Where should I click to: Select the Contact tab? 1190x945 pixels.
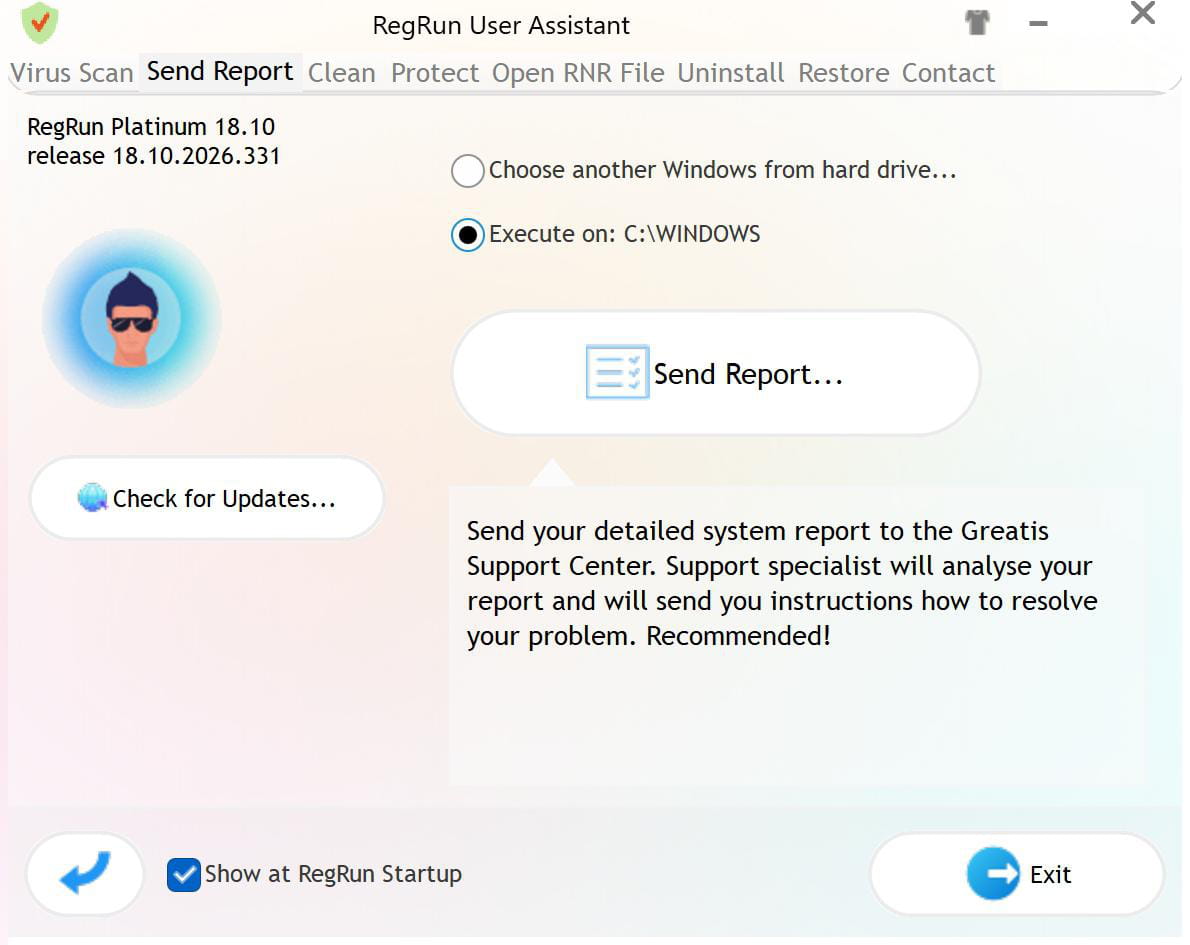pos(948,73)
